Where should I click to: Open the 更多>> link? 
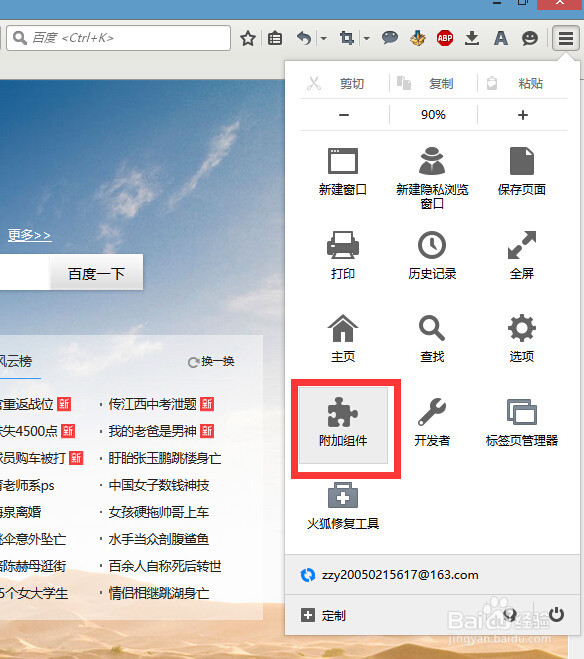coord(29,235)
